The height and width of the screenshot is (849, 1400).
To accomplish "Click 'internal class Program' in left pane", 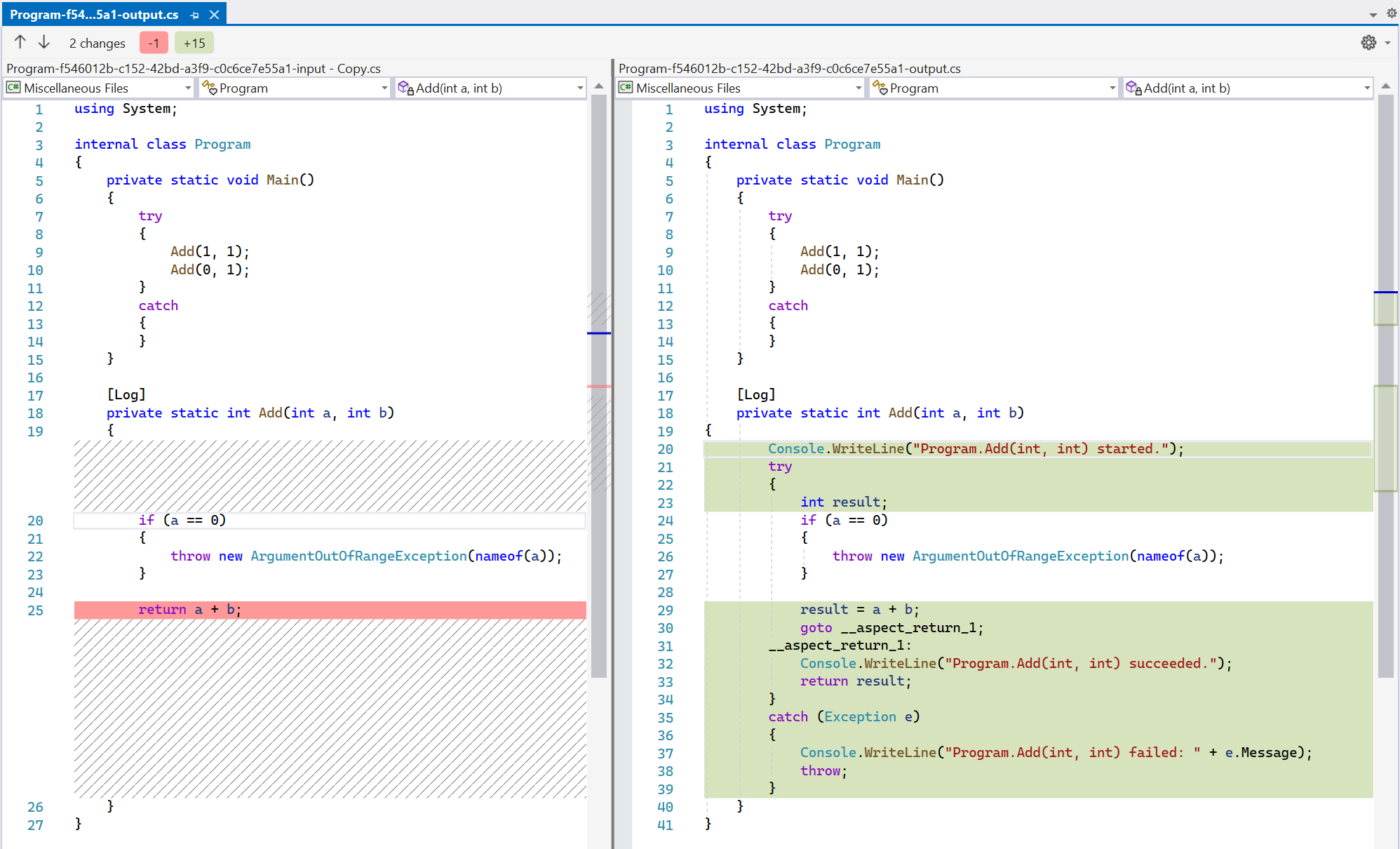I will coord(163,145).
